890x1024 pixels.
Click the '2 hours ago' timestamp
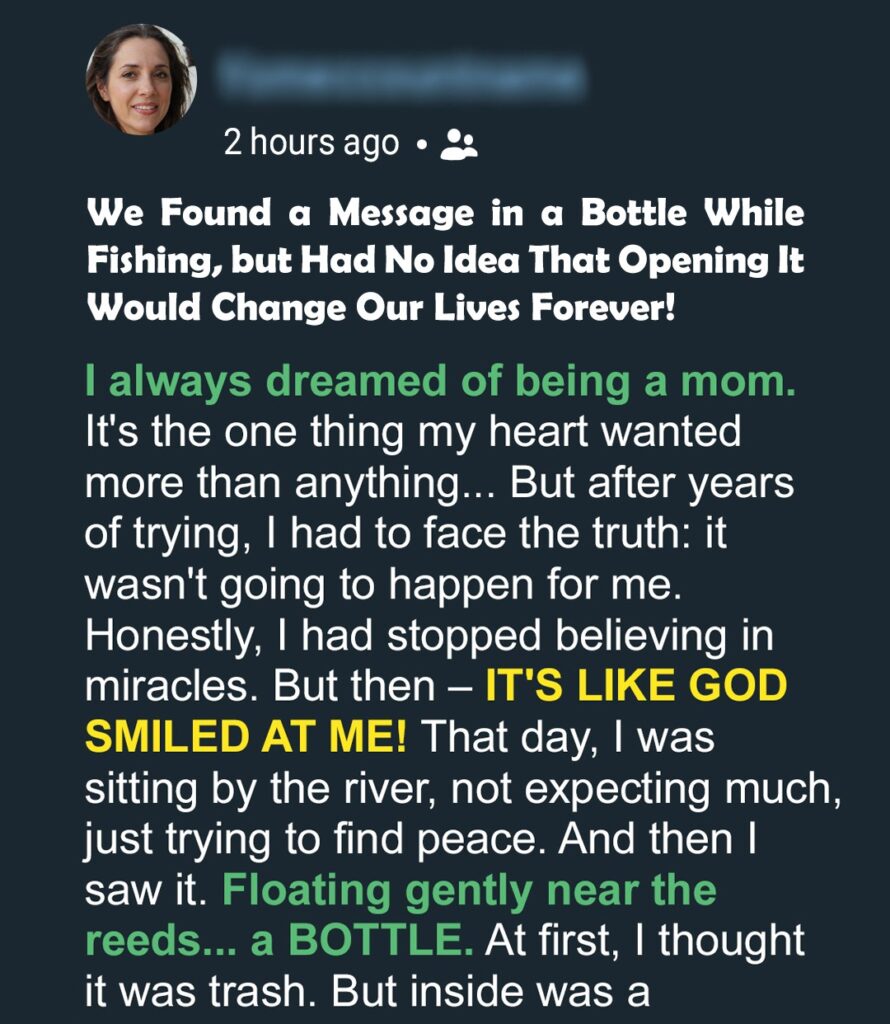(x=311, y=142)
